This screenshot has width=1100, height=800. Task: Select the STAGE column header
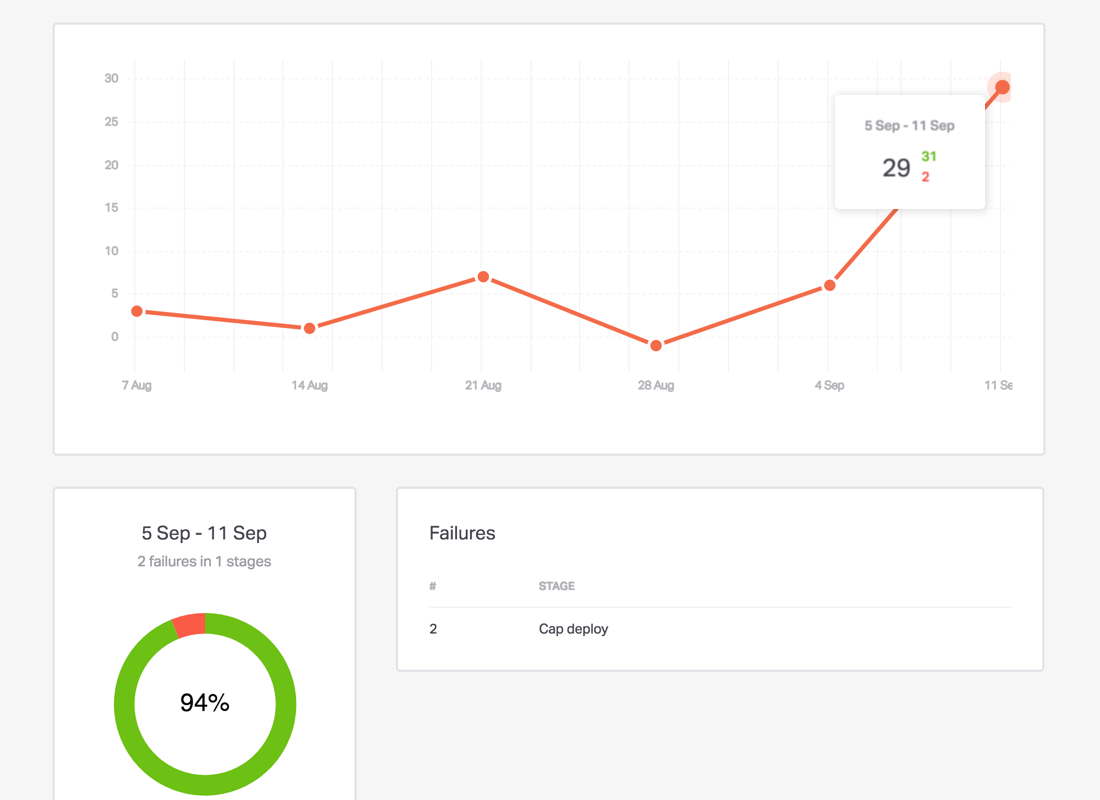click(x=556, y=586)
